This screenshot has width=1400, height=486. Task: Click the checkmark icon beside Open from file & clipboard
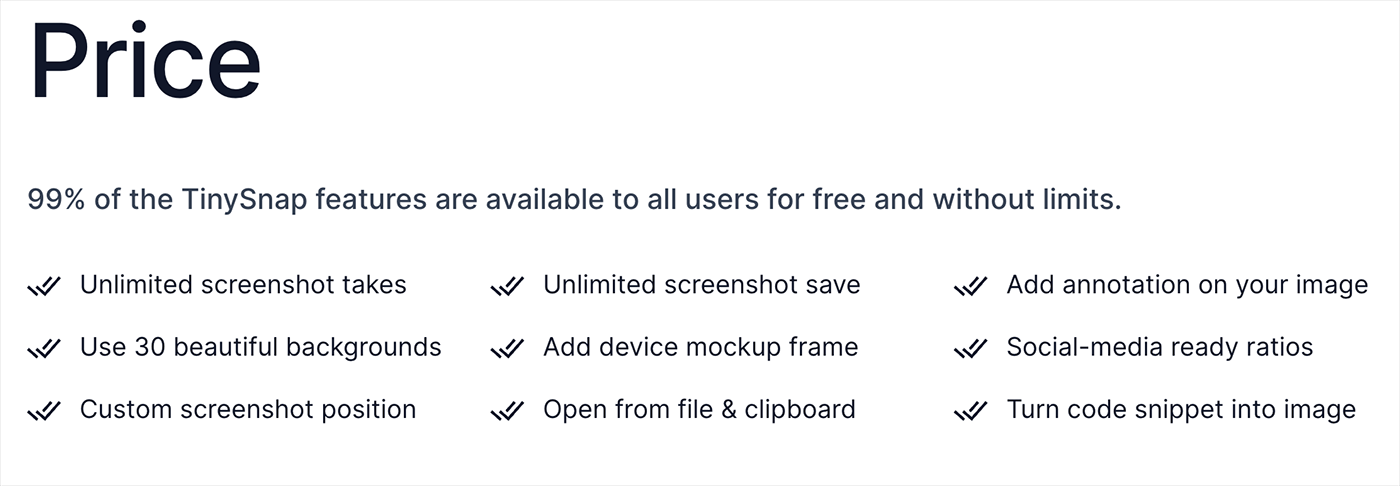tap(508, 410)
